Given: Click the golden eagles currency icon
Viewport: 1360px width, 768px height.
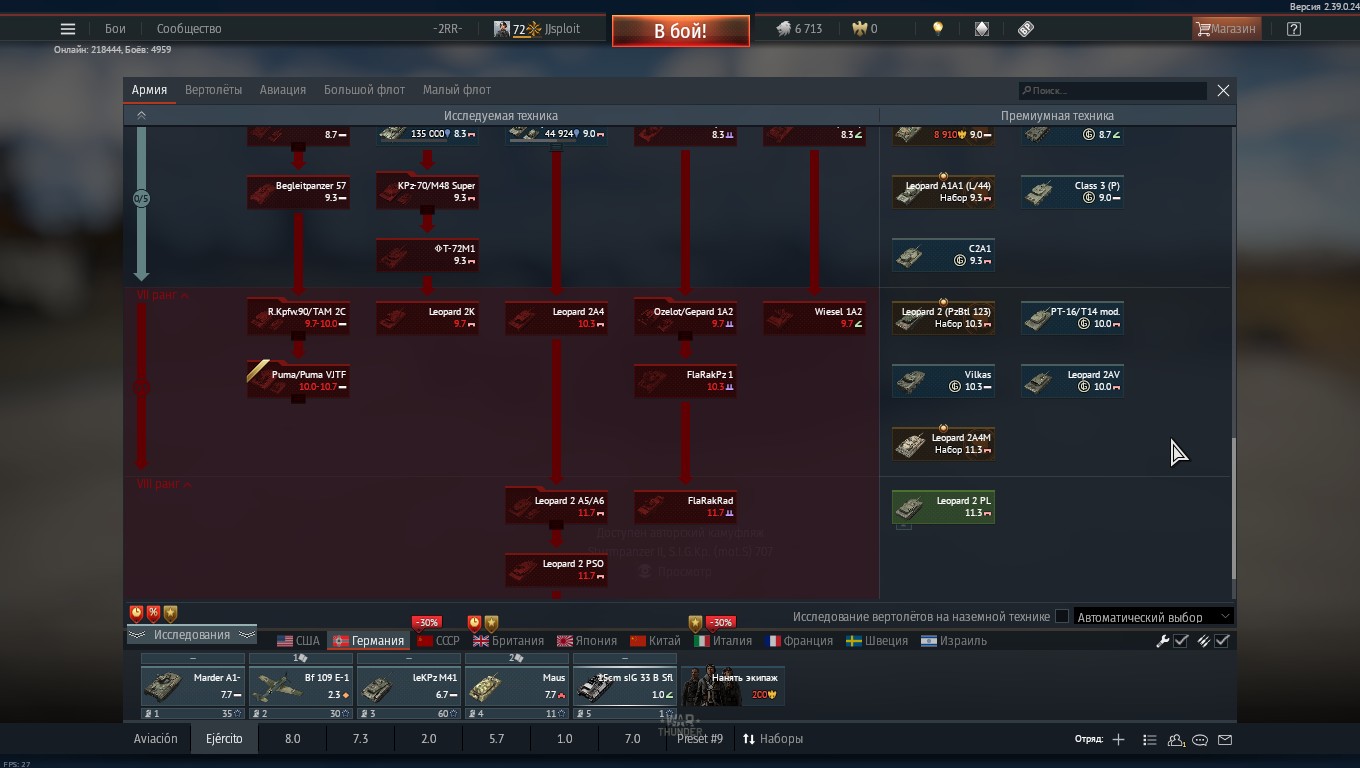Looking at the screenshot, I should tap(859, 29).
